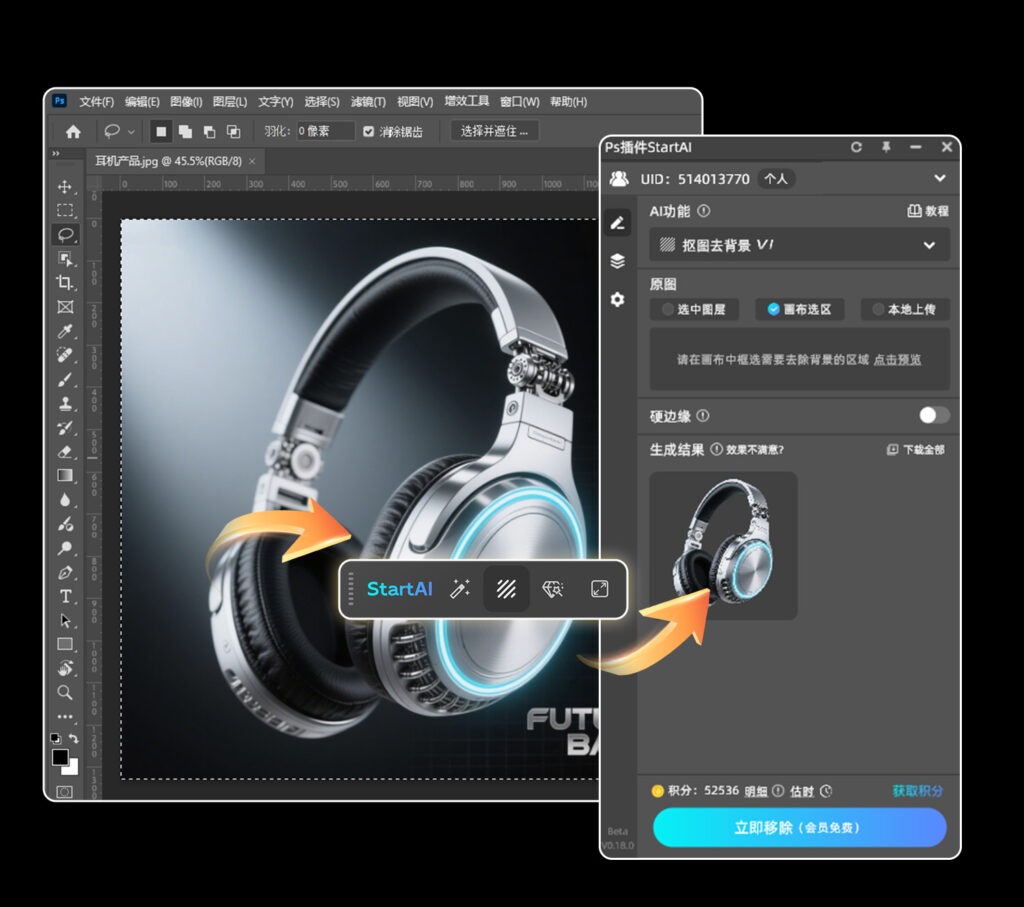Select the Type tool
Screen dimensions: 1024x907
(x=65, y=596)
